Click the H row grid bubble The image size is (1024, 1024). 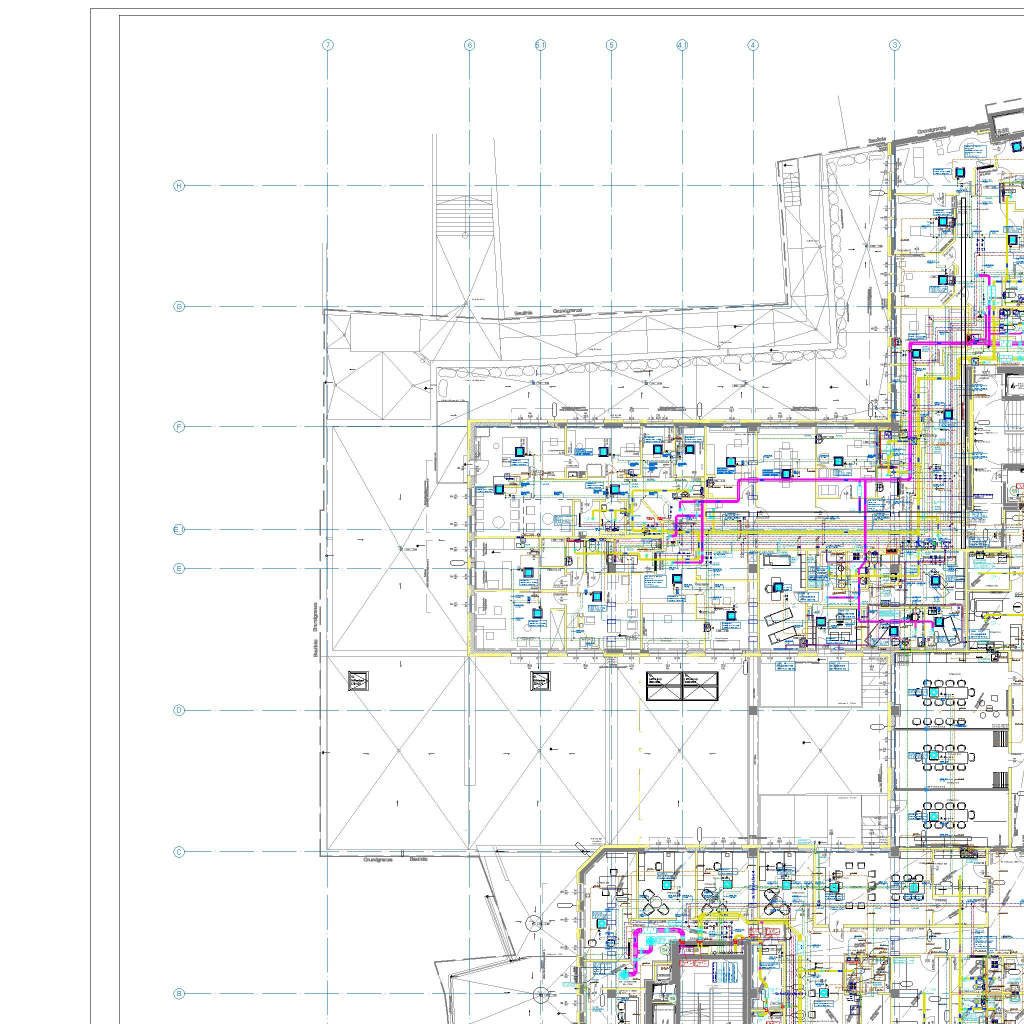179,186
